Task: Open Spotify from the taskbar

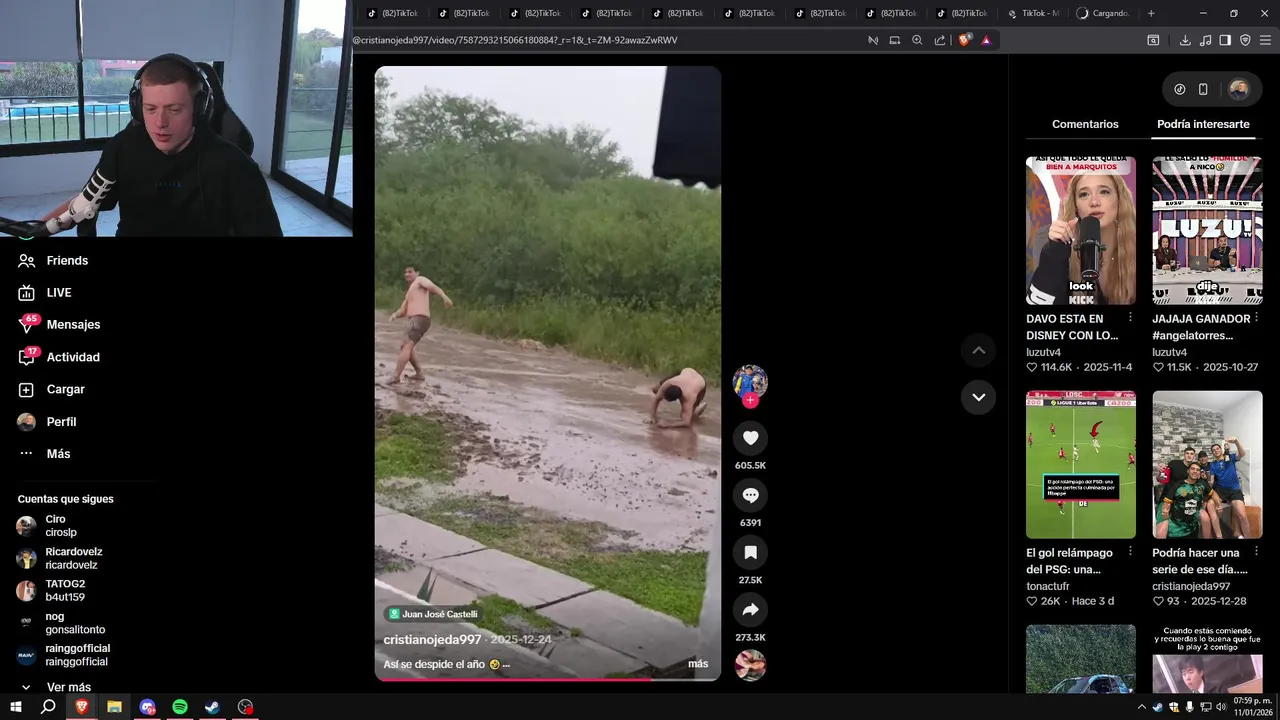Action: pyautogui.click(x=180, y=707)
